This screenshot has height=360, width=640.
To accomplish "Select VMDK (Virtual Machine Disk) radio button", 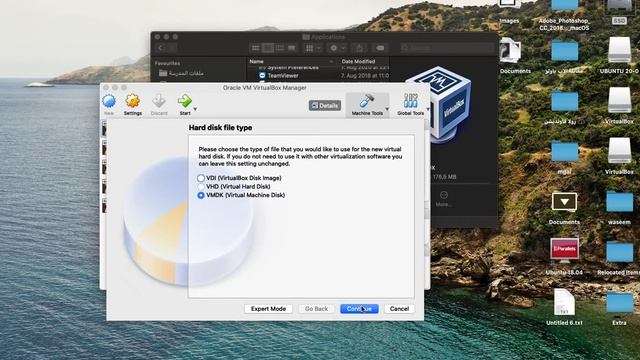I will click(200, 195).
